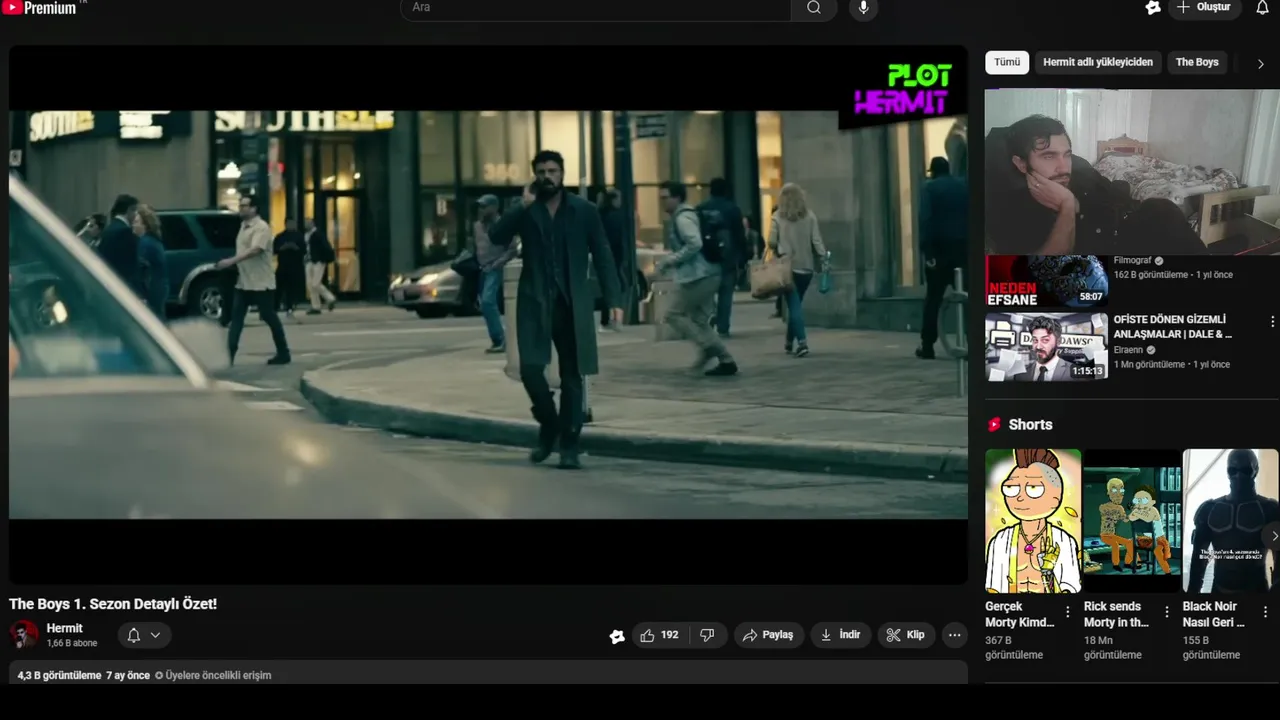
Task: Open options for Black Noir short
Action: pos(1265,611)
